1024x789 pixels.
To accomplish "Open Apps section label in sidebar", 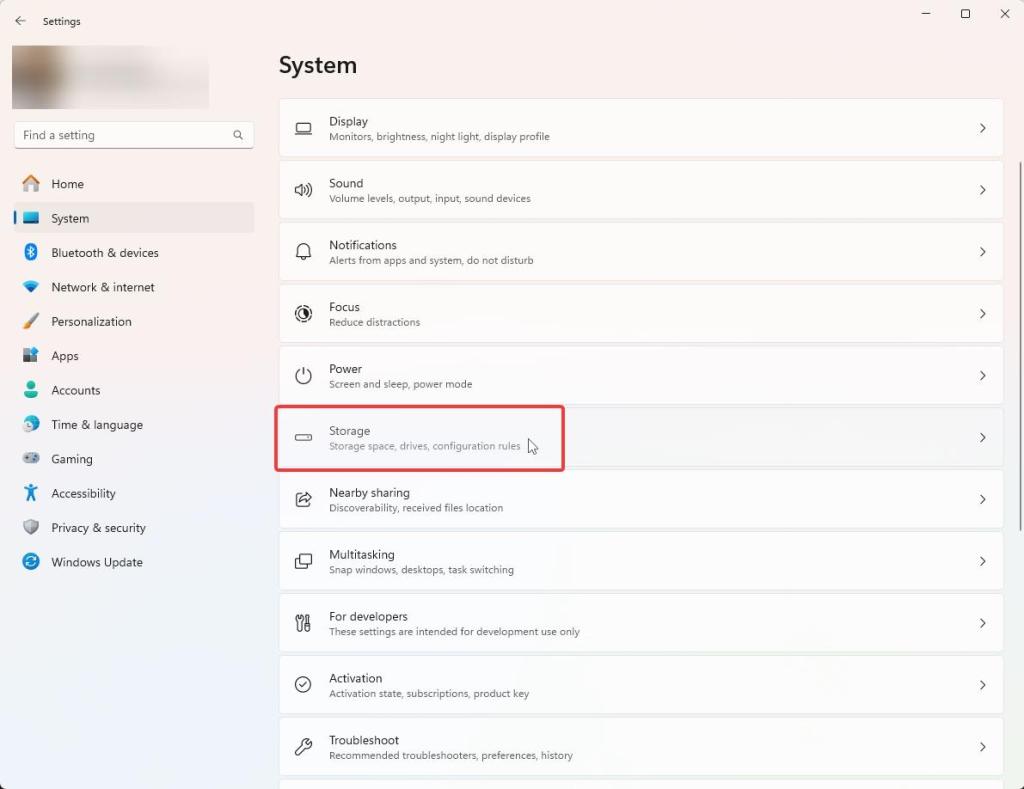I will (x=65, y=356).
